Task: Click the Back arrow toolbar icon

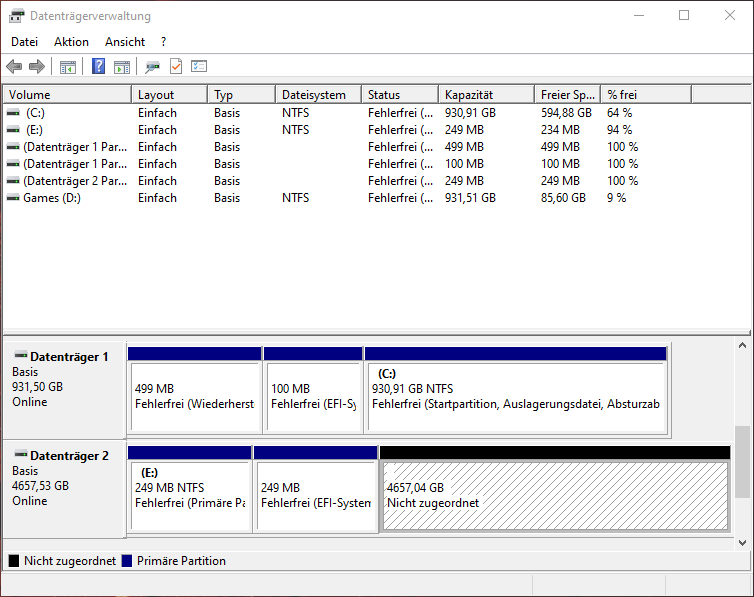Action: point(14,66)
